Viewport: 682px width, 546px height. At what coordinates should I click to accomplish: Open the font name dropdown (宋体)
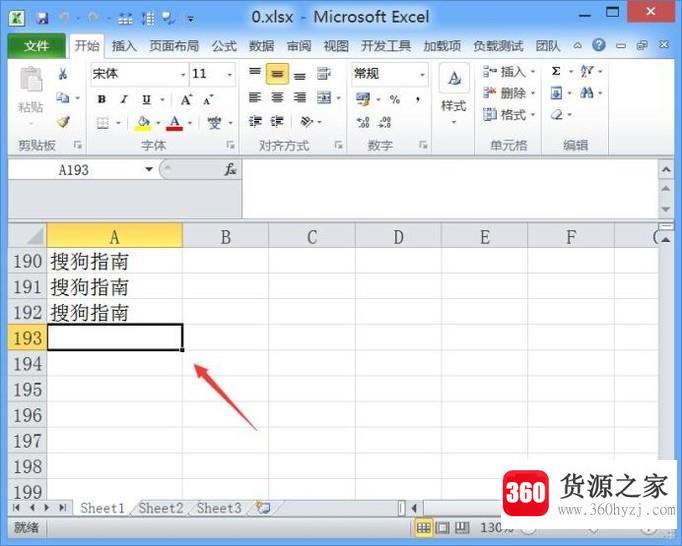183,75
